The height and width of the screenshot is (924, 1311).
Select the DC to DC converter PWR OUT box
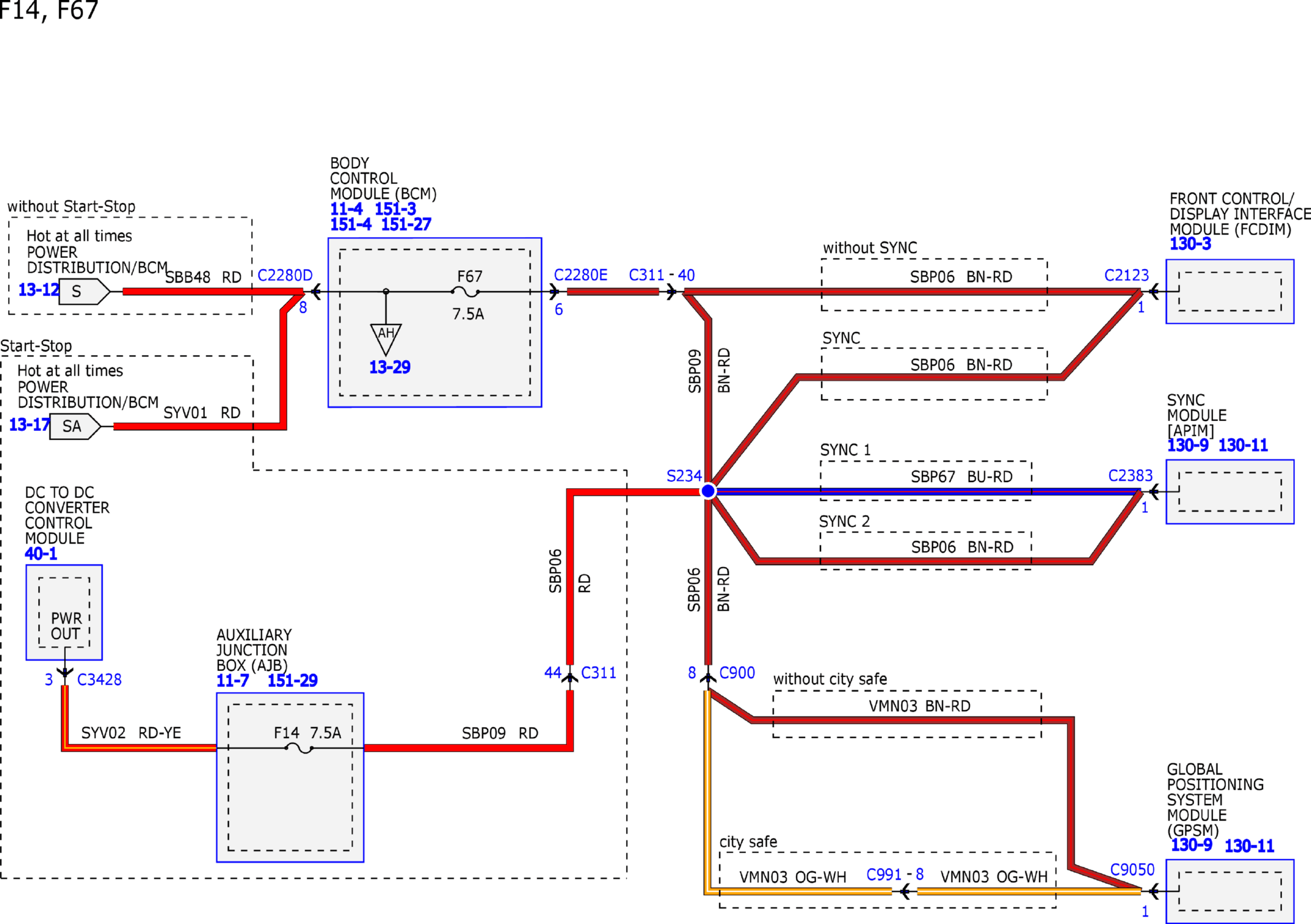tap(64, 613)
